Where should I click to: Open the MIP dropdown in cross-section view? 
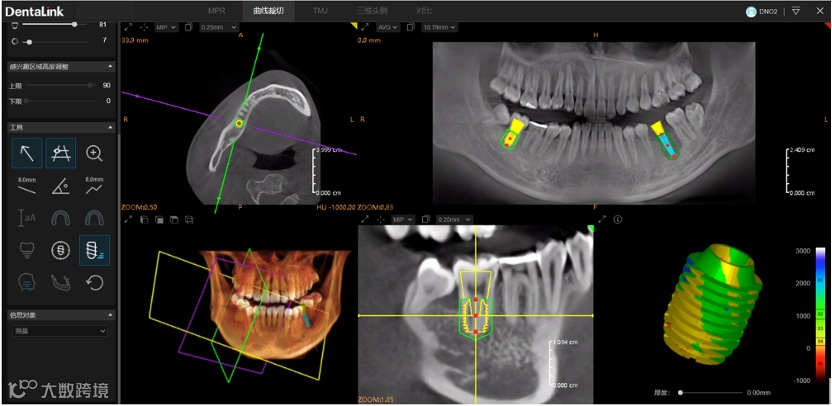[403, 219]
